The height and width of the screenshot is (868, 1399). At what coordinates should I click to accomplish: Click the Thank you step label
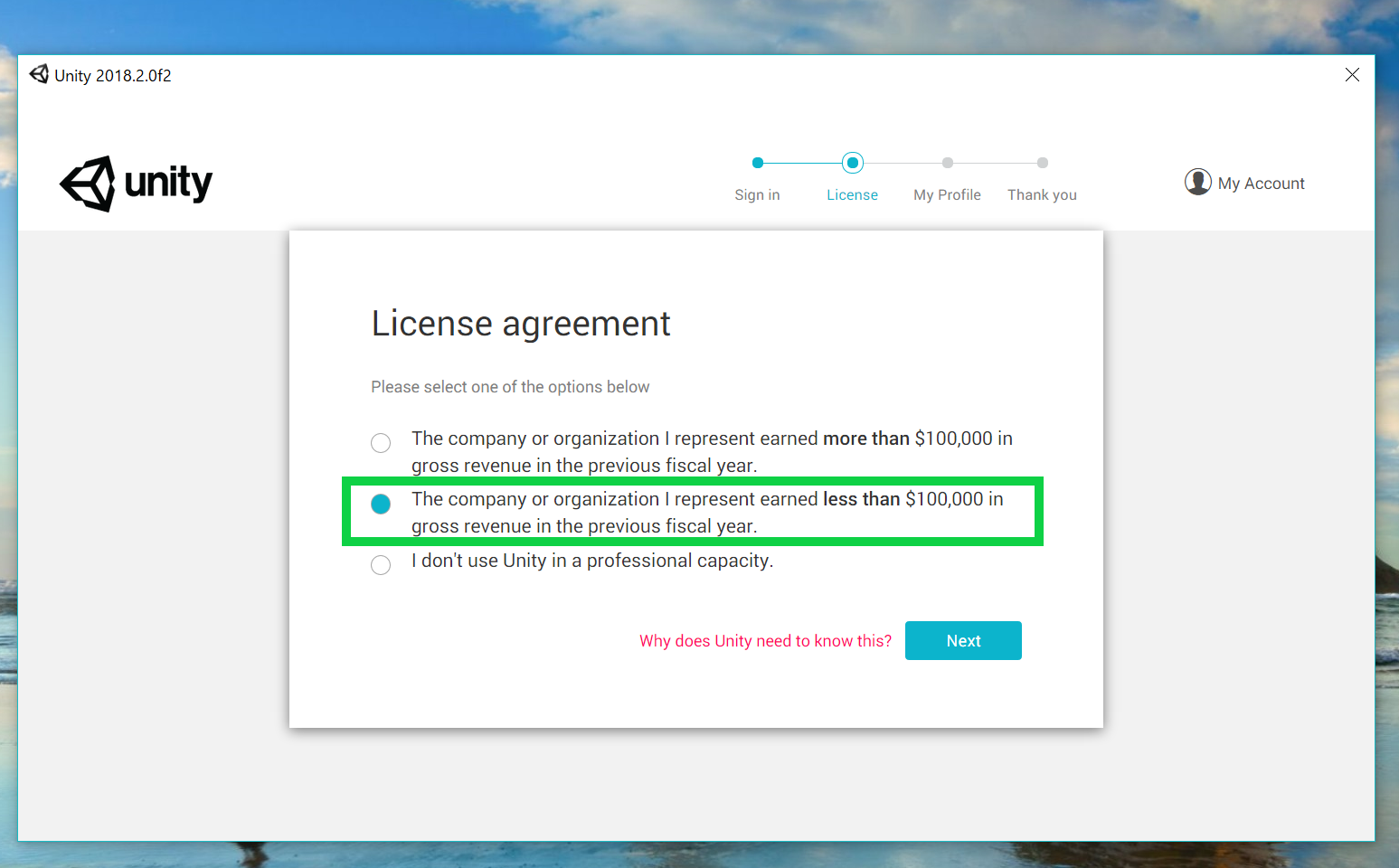pyautogui.click(x=1042, y=195)
